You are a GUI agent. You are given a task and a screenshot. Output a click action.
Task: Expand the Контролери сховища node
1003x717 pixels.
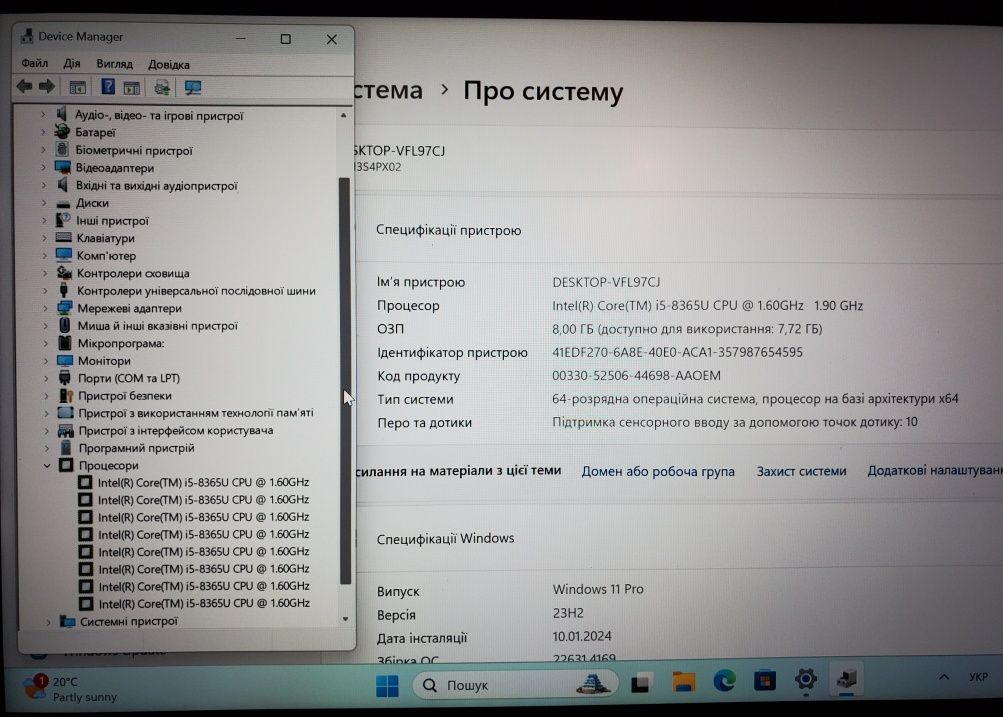coord(45,273)
